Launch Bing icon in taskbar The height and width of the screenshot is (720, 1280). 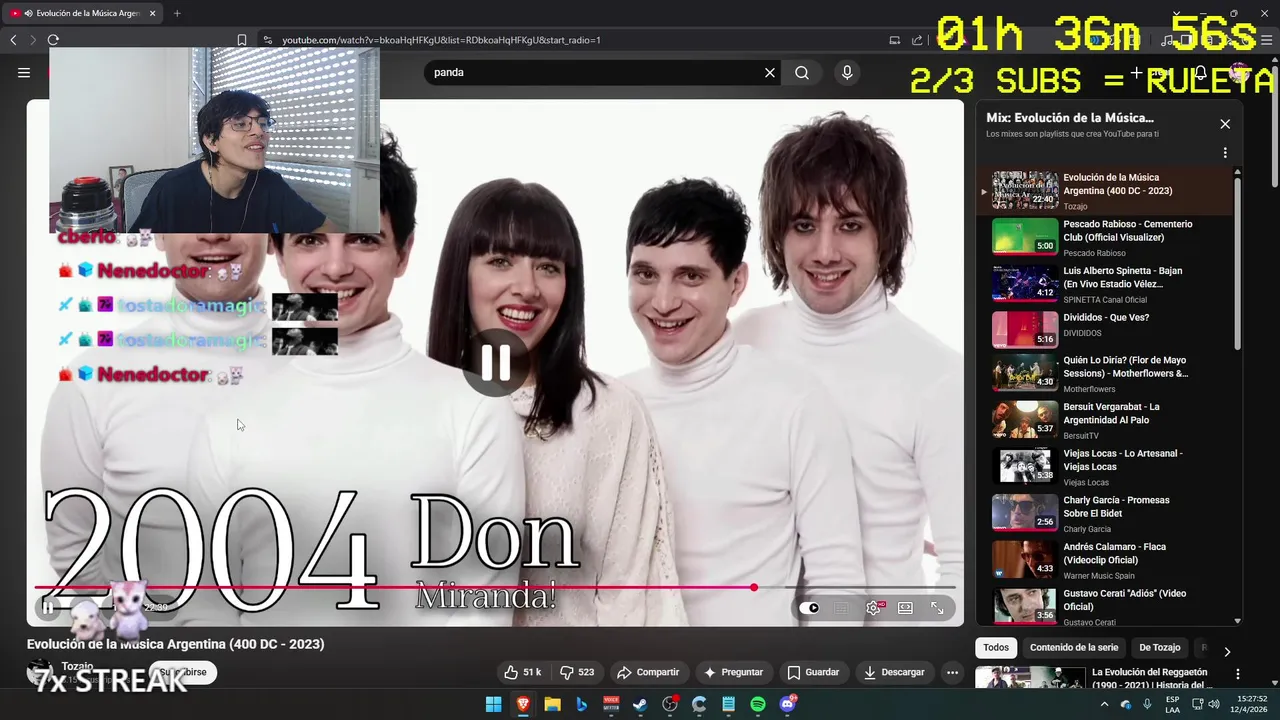click(x=581, y=705)
